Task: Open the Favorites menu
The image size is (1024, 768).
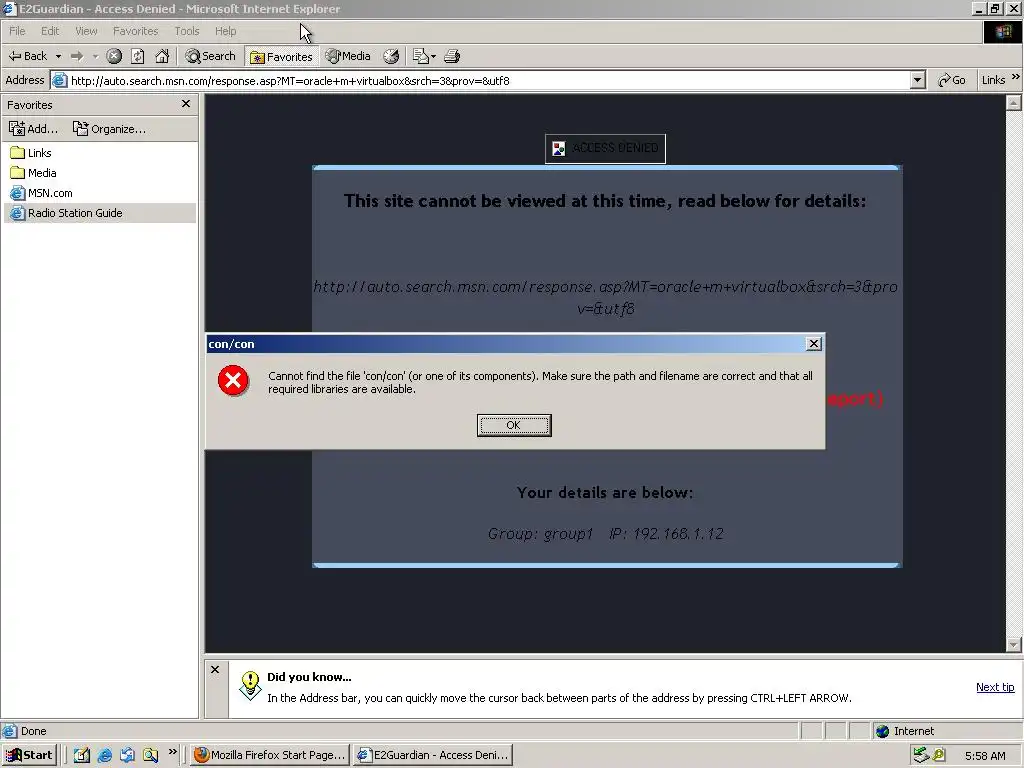Action: [135, 31]
